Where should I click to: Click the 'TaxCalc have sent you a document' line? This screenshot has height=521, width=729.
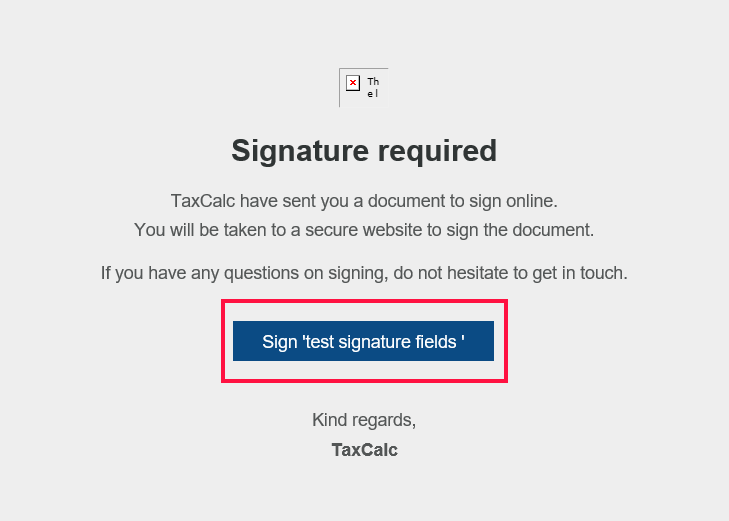pyautogui.click(x=364, y=201)
